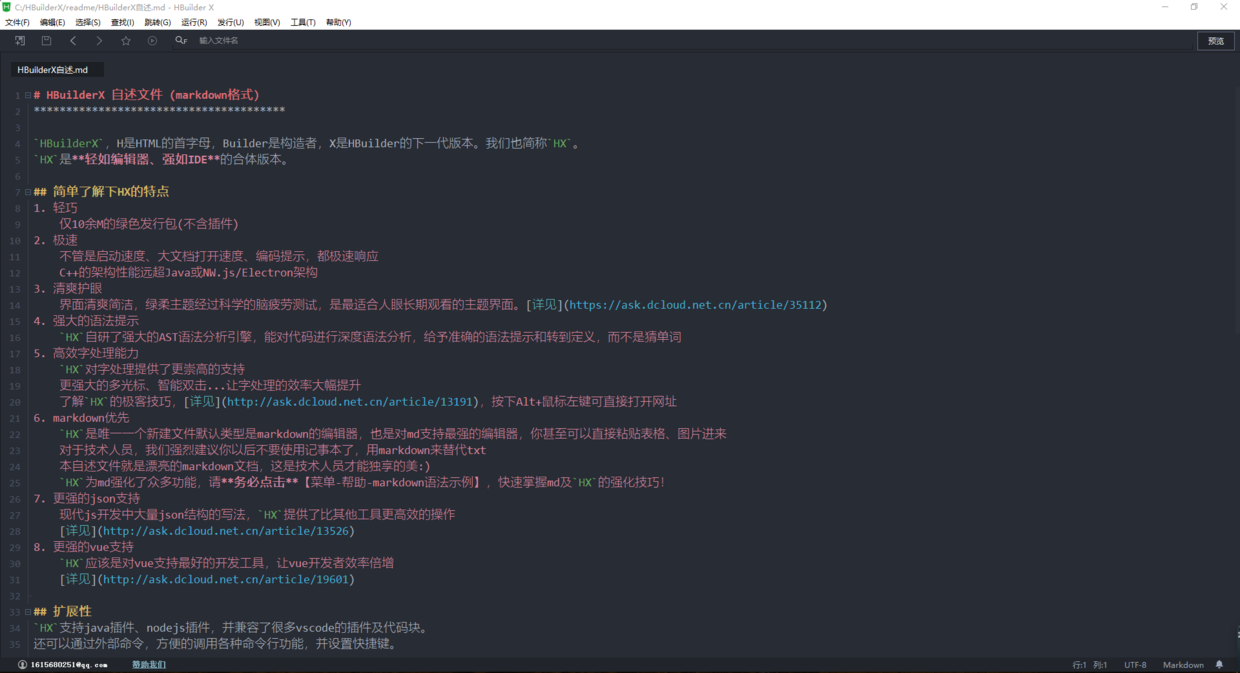Viewport: 1240px width, 673px height.
Task: Click the star bookmark icon
Action: (126, 41)
